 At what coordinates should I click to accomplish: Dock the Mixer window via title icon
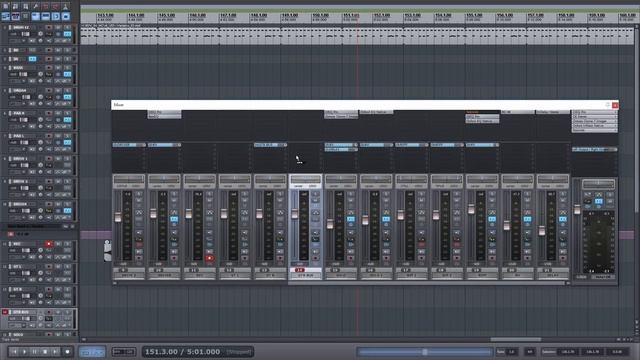(x=607, y=105)
